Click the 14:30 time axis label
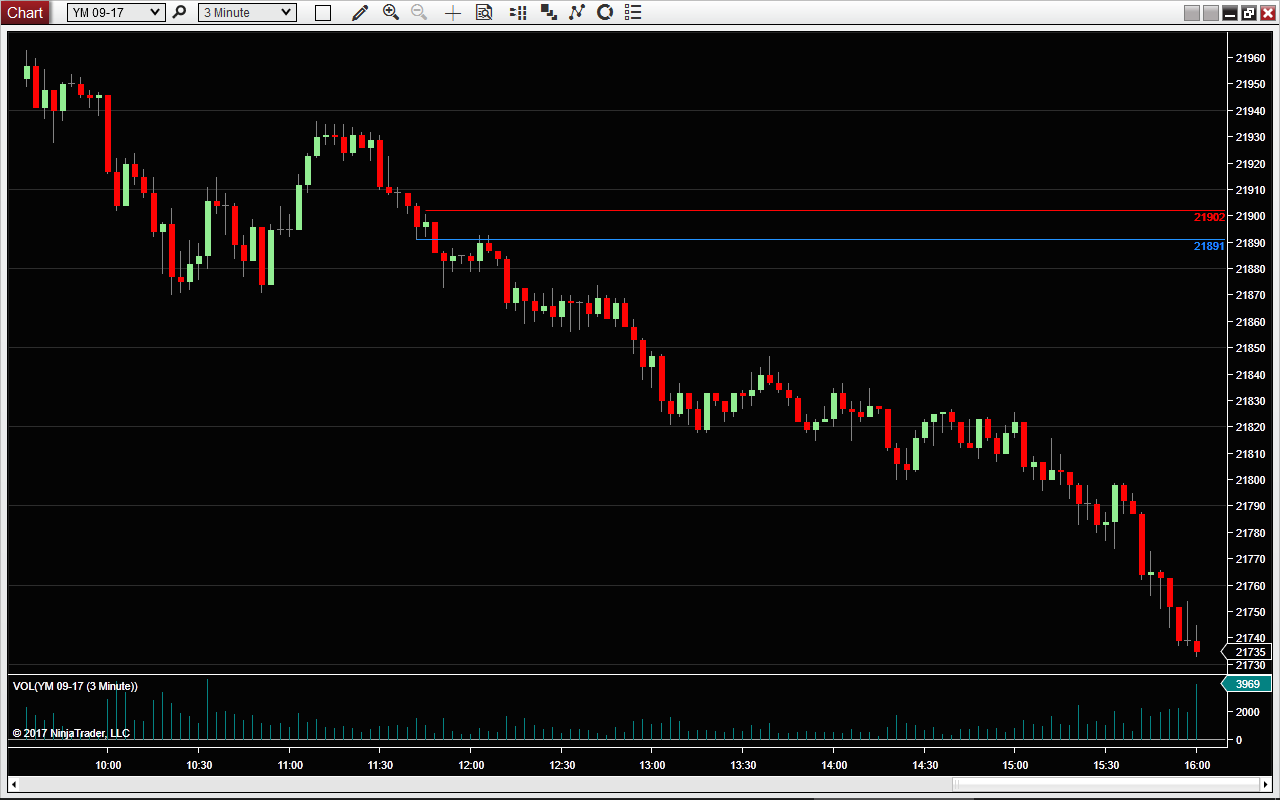This screenshot has width=1280, height=800. pos(924,765)
